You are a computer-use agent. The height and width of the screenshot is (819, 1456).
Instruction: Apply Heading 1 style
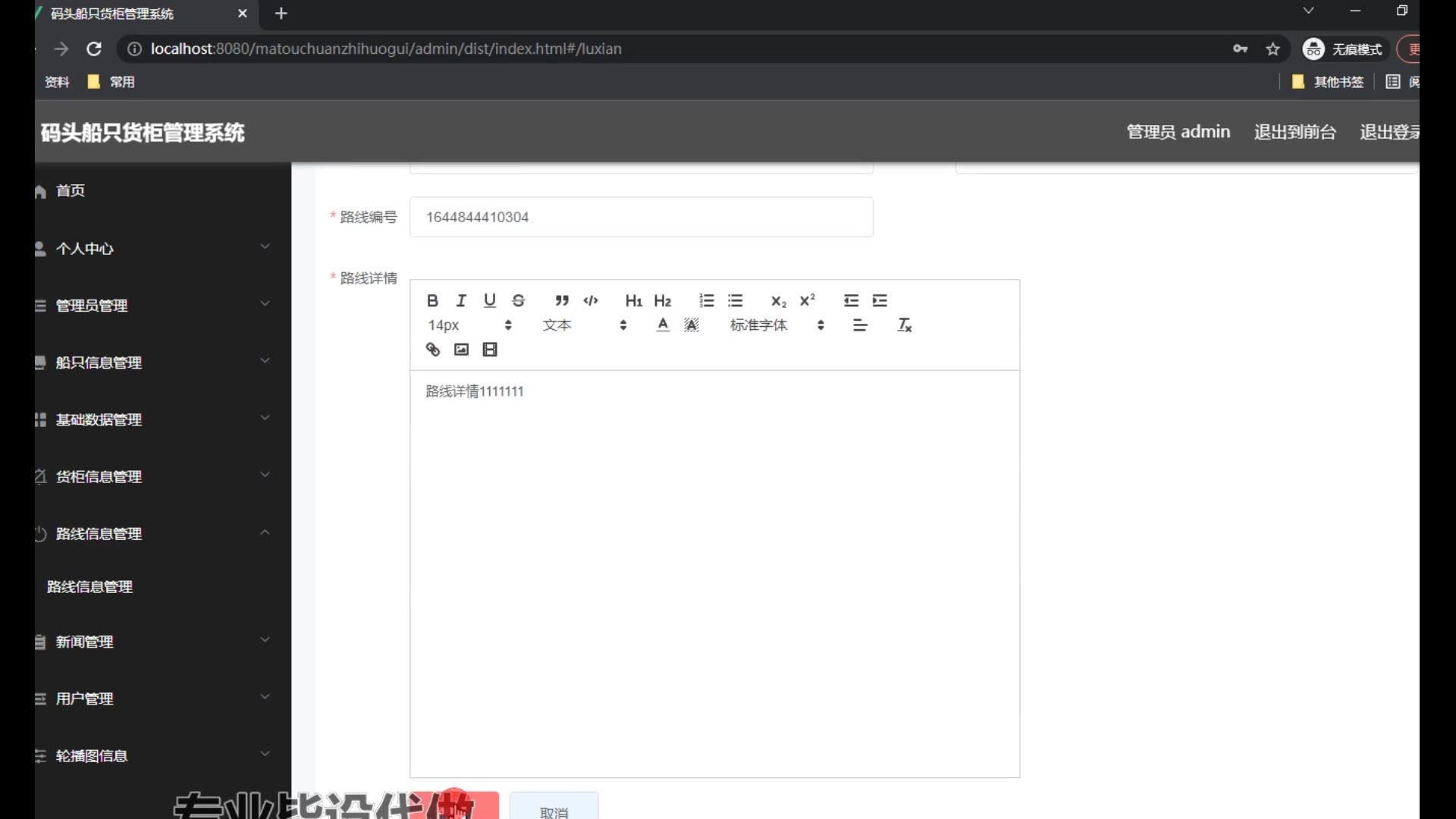click(x=634, y=301)
